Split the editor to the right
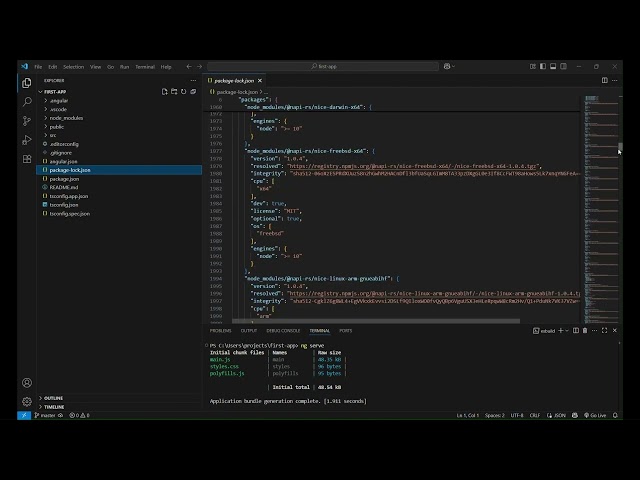This screenshot has height=480, width=640. coord(604,80)
